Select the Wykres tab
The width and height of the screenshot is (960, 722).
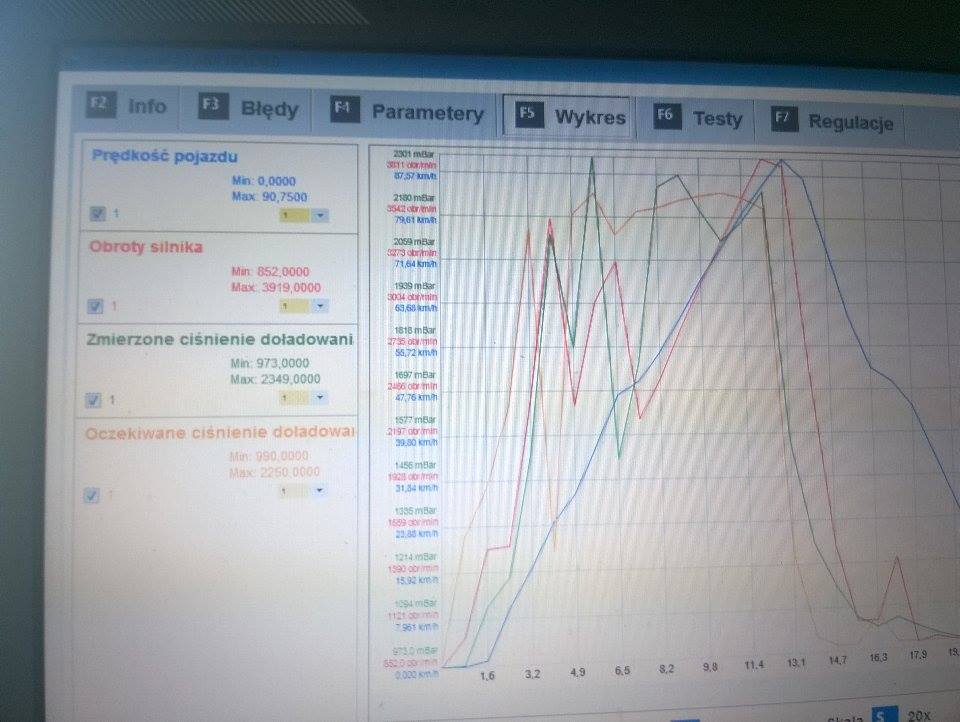[568, 115]
